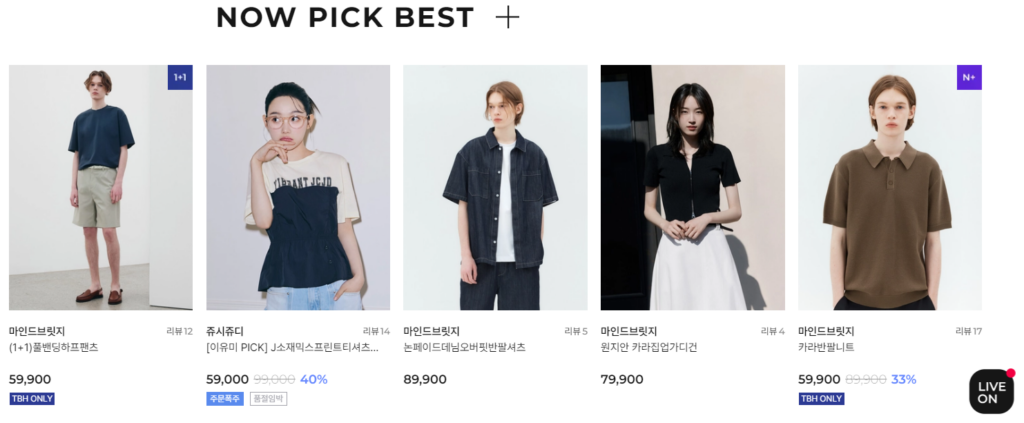Click the 품절임박 tag
Screen dimensions: 1024x423
(x=268, y=399)
